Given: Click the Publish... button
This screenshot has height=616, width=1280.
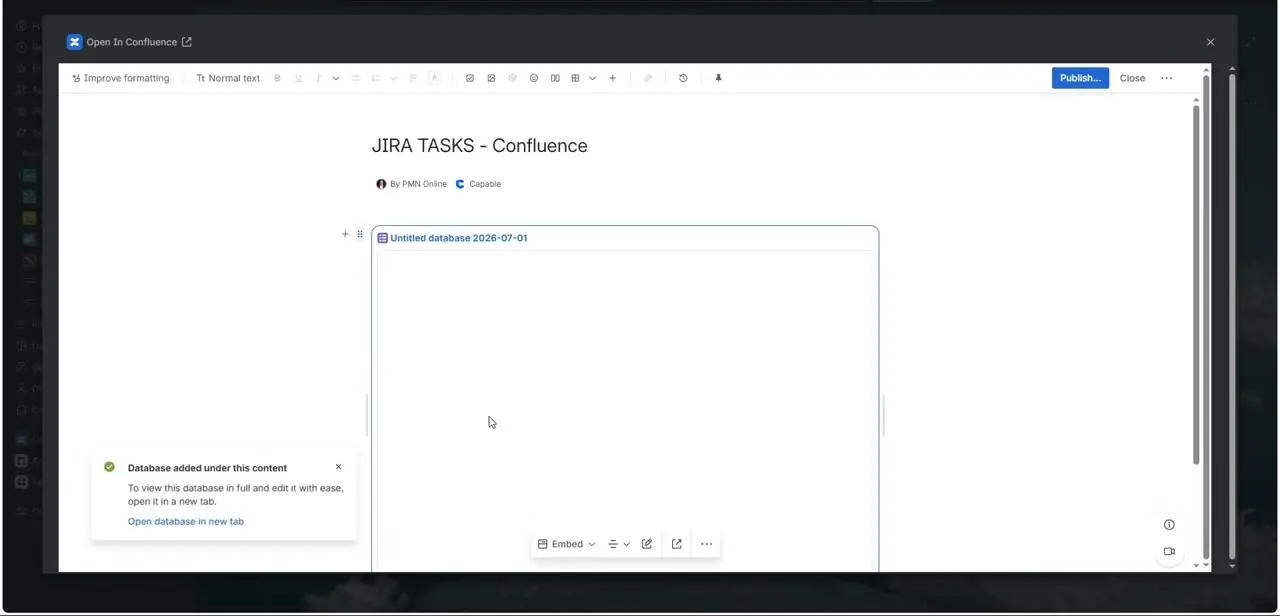Looking at the screenshot, I should coord(1080,78).
